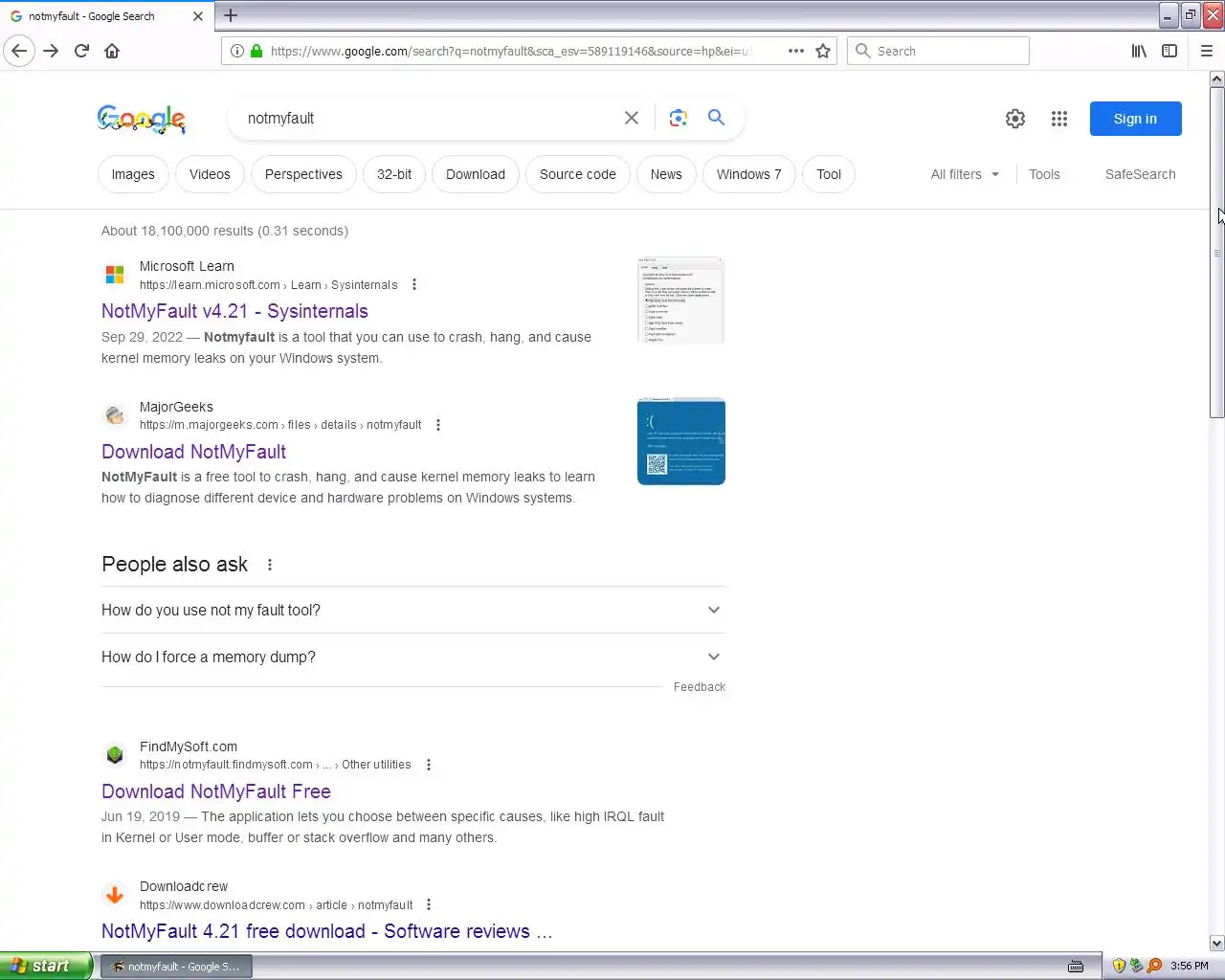Select the Source code filter chip
The height and width of the screenshot is (980, 1225).
(x=578, y=174)
